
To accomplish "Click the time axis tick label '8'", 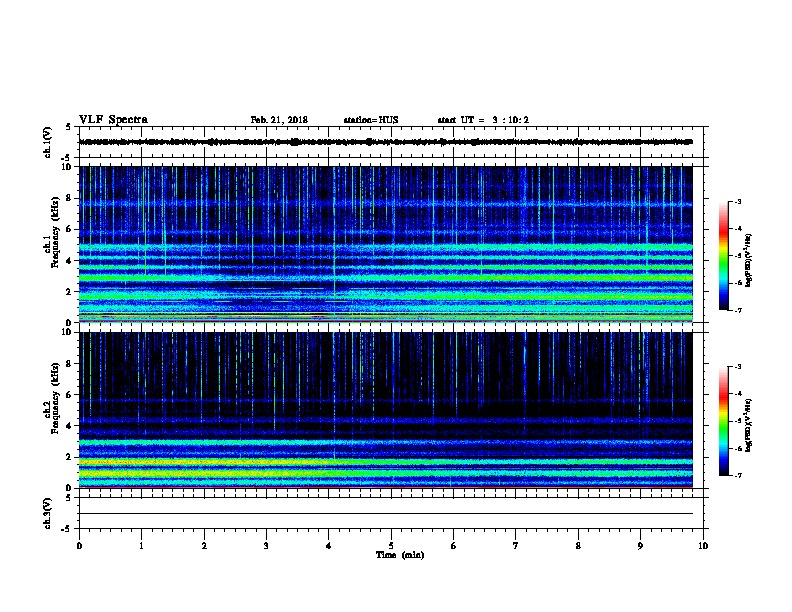I will tap(578, 546).
